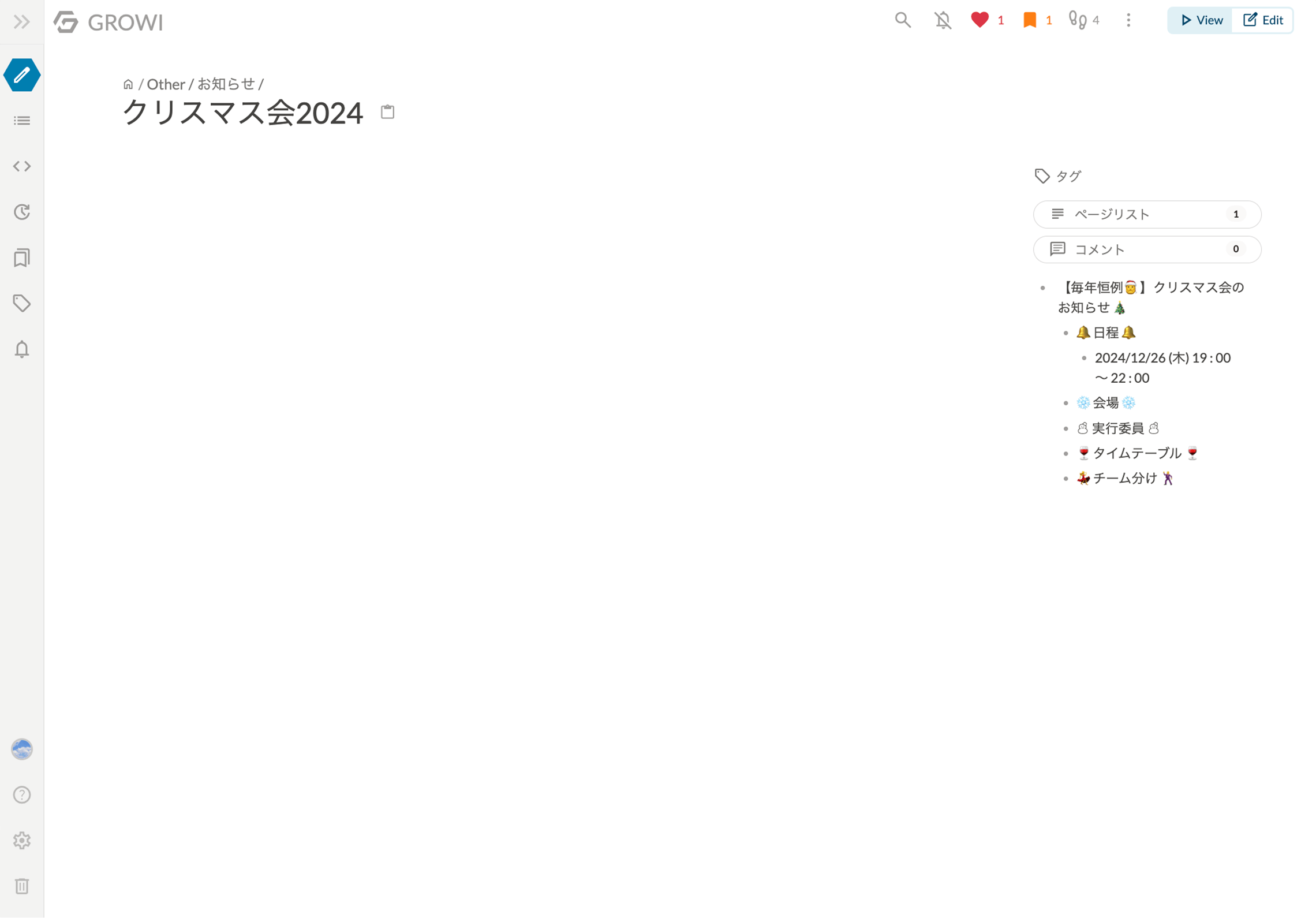
Task: Switch to View mode
Action: pos(1201,20)
